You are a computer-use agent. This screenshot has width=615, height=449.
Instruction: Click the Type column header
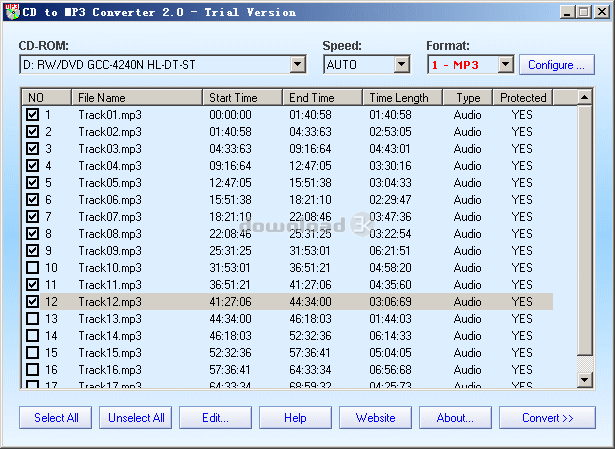[x=468, y=97]
